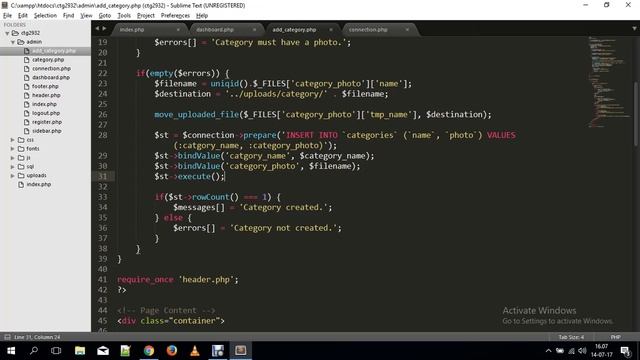Open the tab list dropdown arrow

[x=634, y=29]
